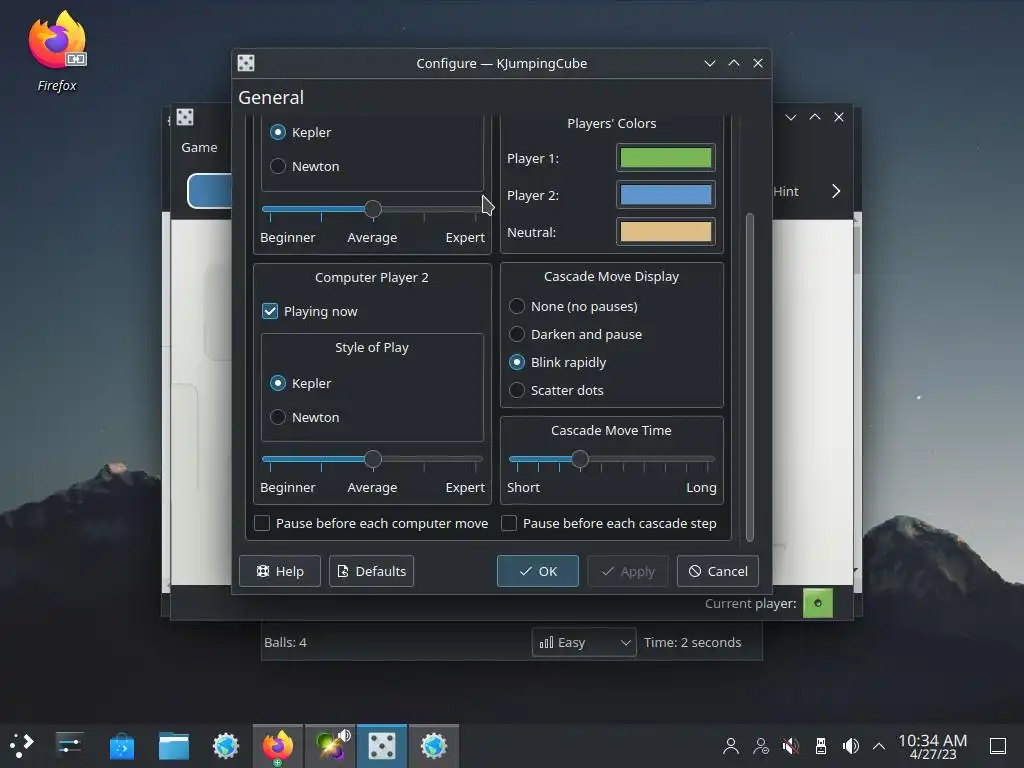Open System Settings from the taskbar

[69, 745]
